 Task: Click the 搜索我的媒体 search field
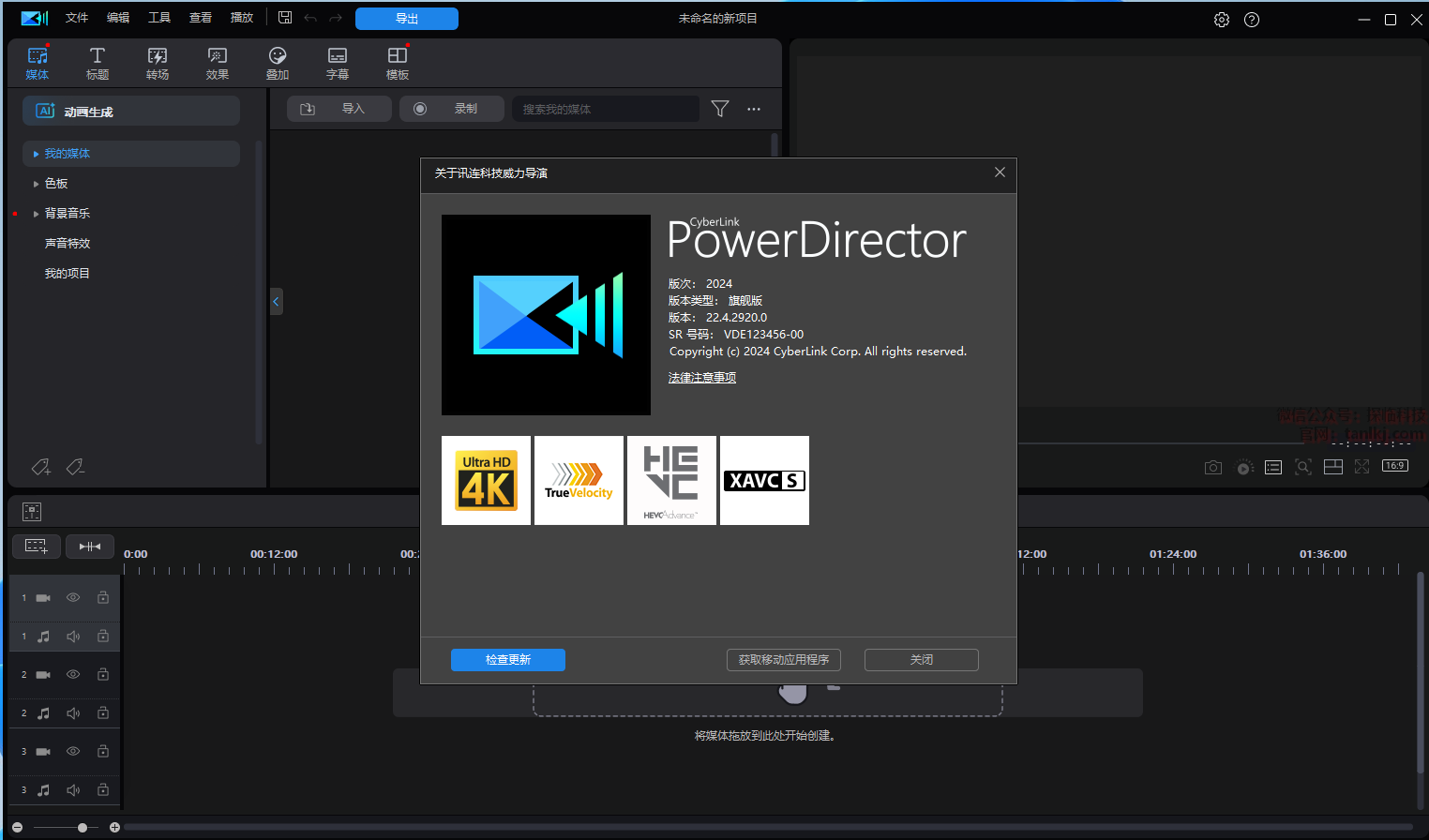coord(605,110)
